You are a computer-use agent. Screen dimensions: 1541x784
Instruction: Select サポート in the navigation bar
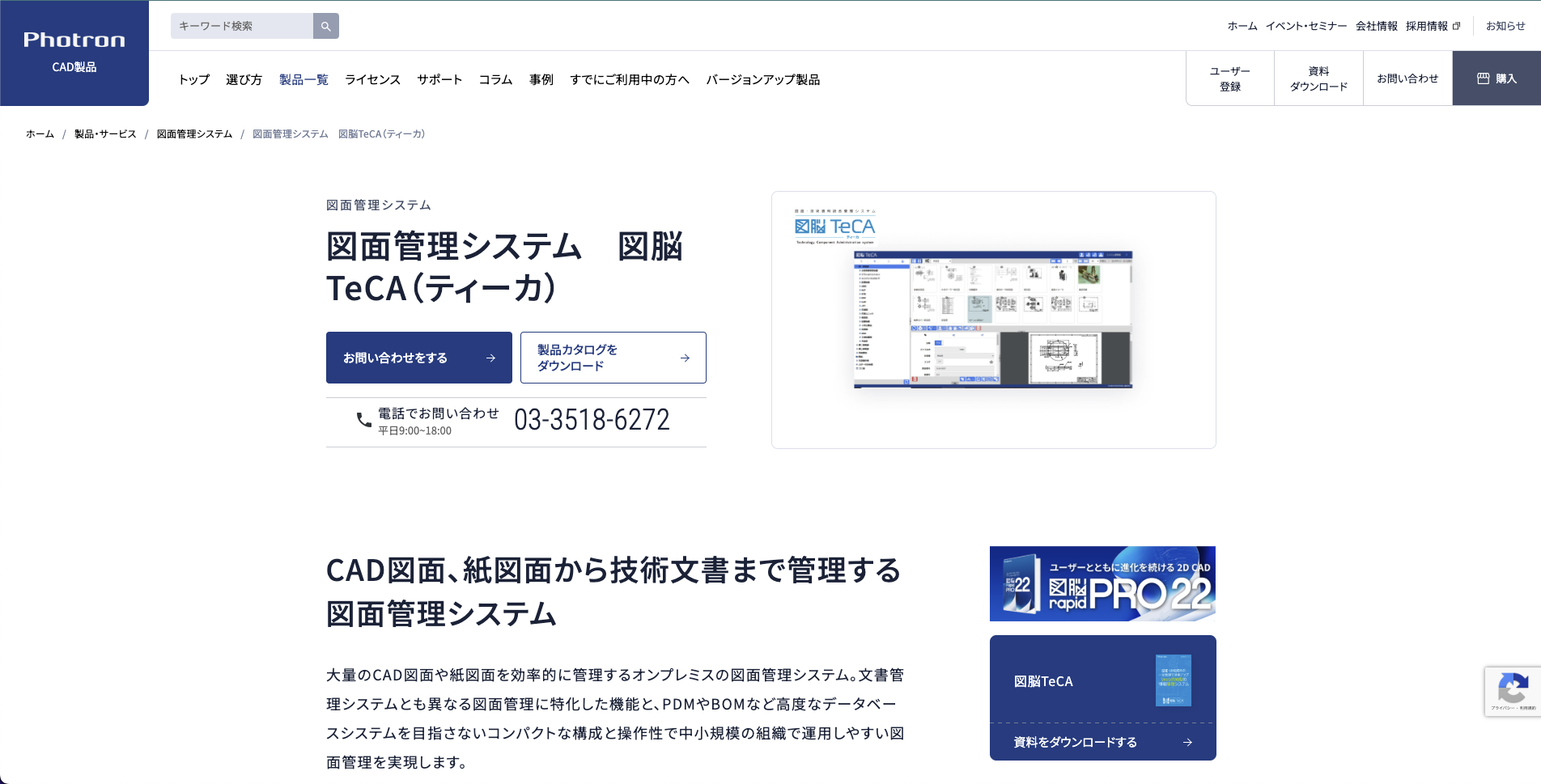439,79
